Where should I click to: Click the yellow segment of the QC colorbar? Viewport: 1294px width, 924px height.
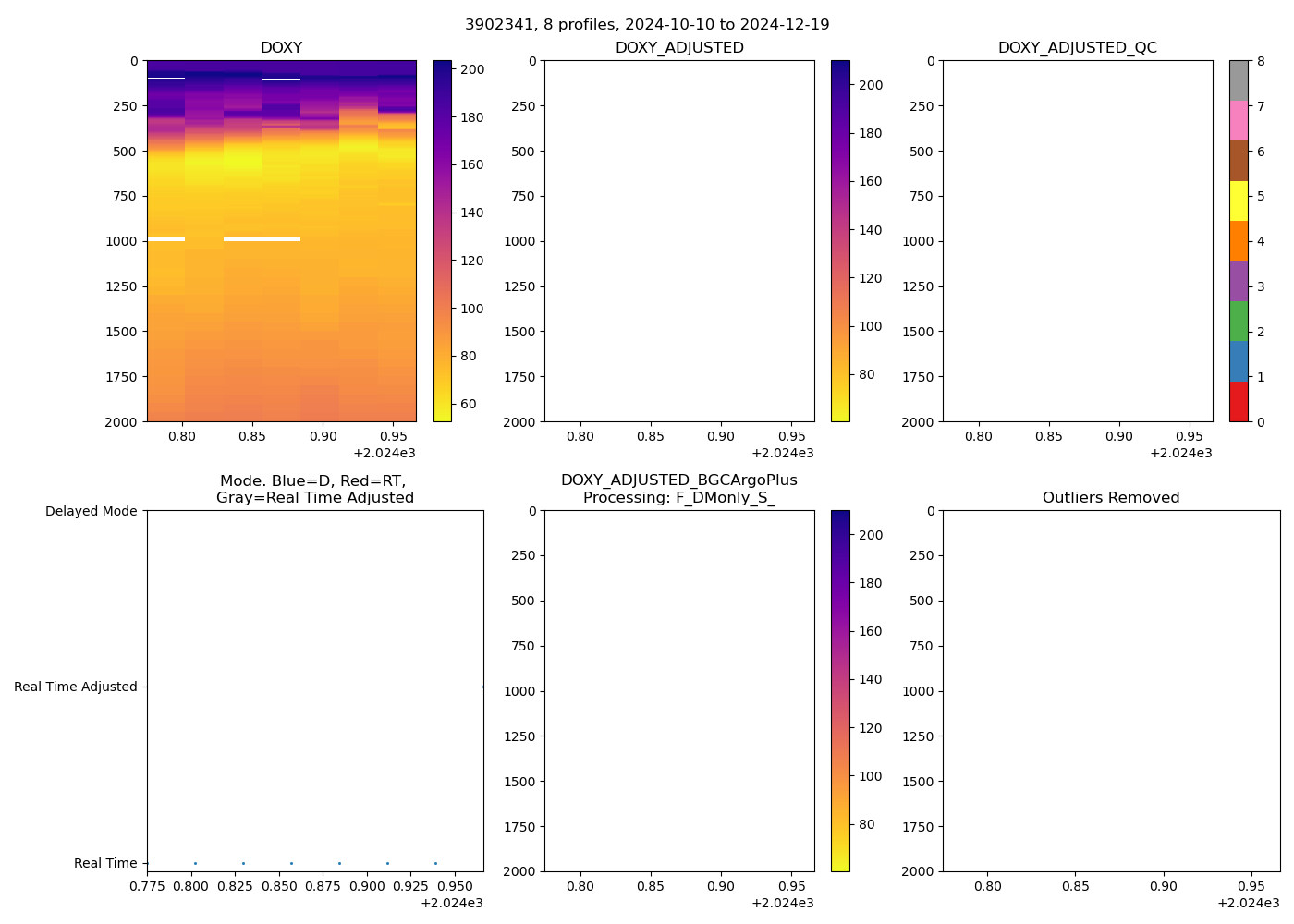1239,201
